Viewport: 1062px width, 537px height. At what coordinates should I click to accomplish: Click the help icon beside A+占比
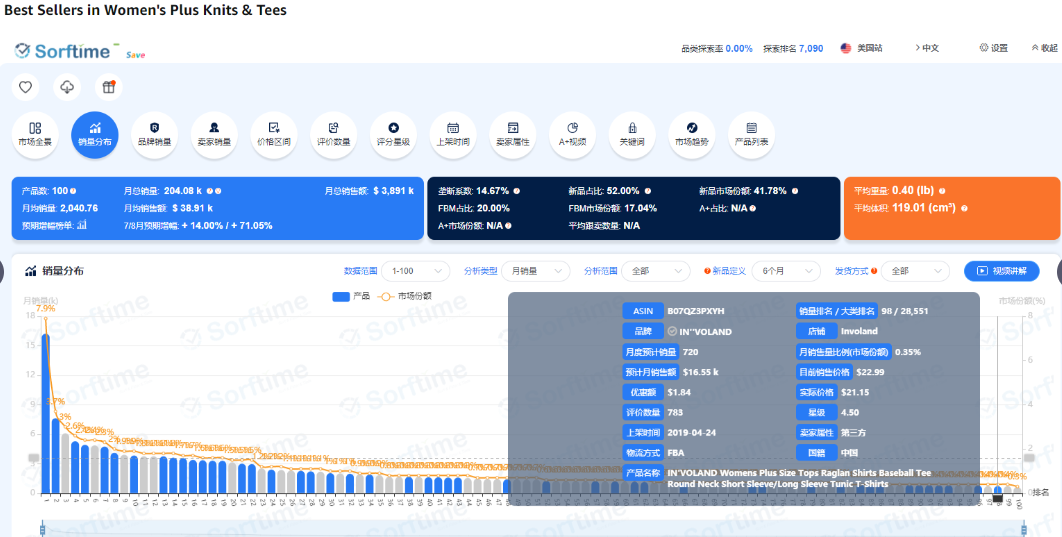[x=752, y=209]
